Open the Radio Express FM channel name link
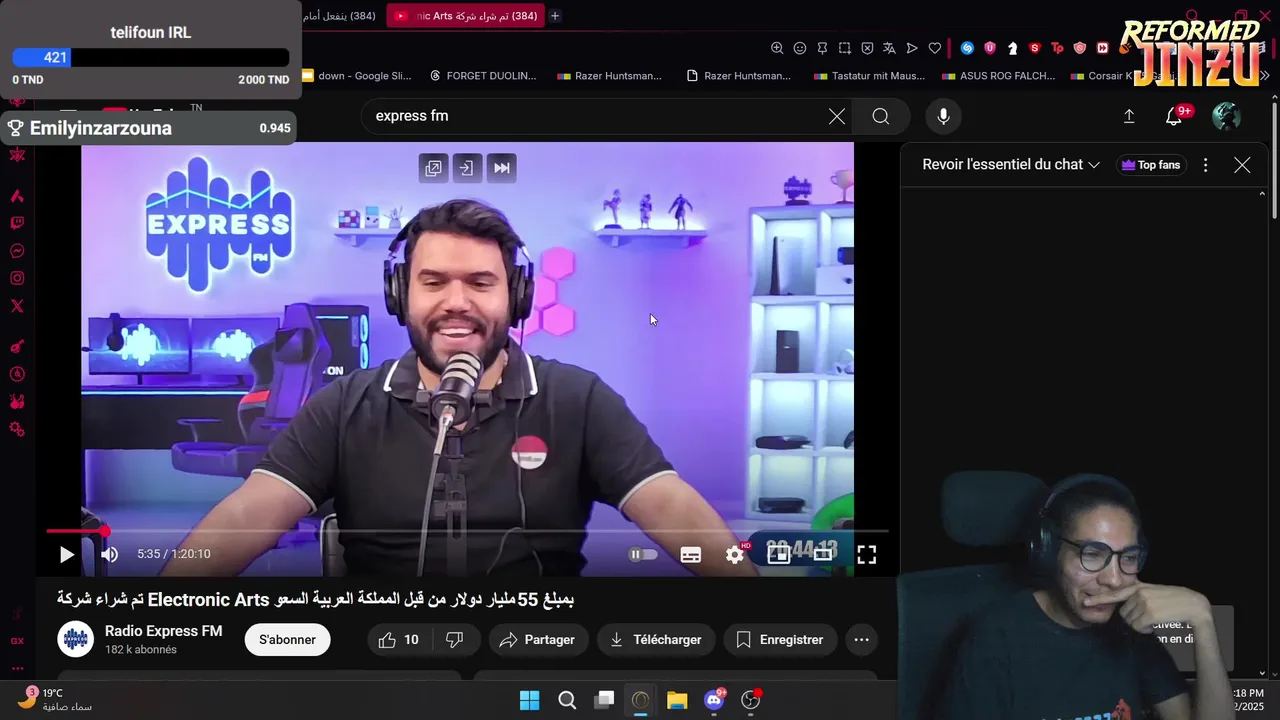Image resolution: width=1280 pixels, height=720 pixels. (x=163, y=632)
